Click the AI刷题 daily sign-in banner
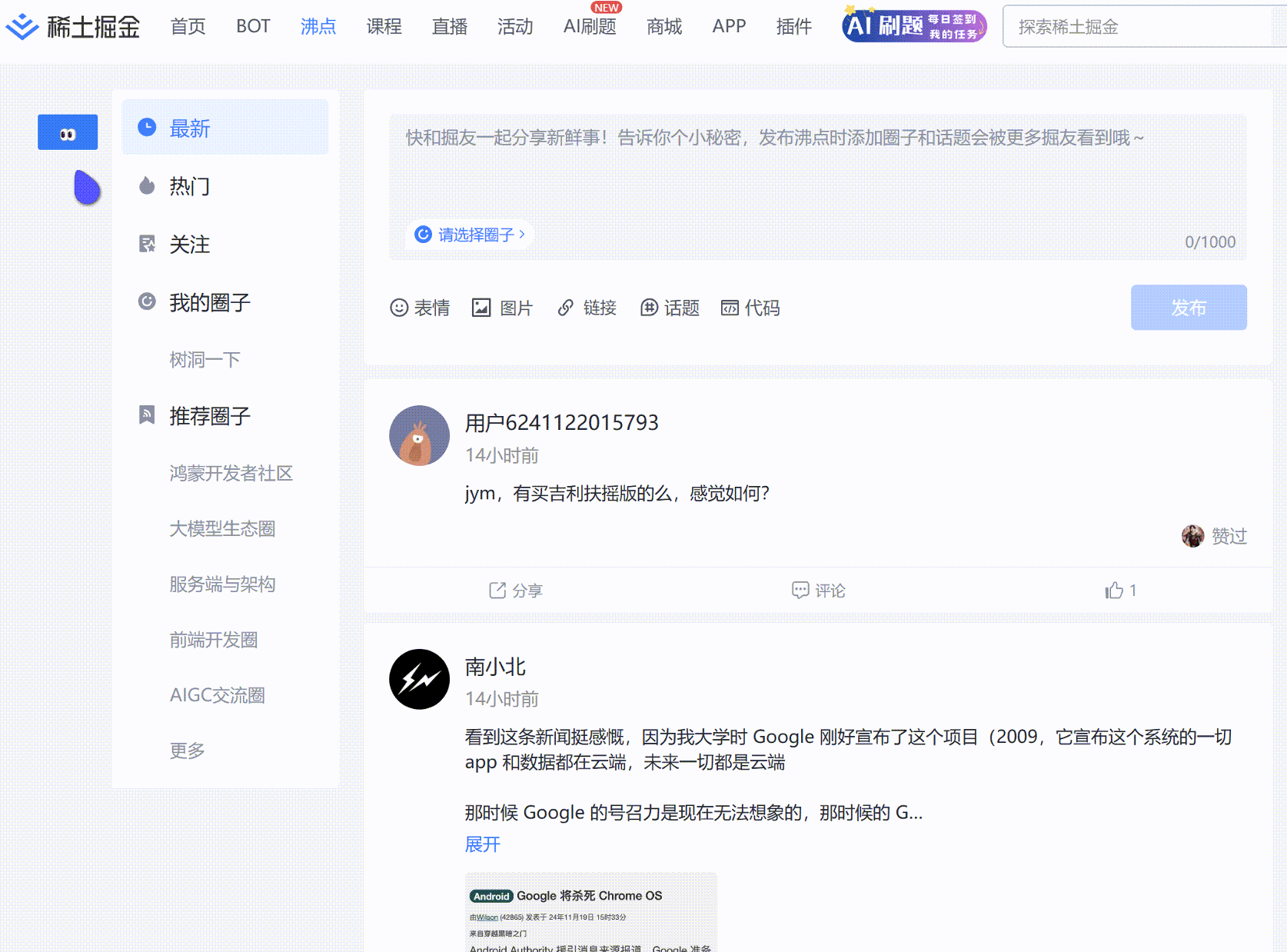Image resolution: width=1287 pixels, height=952 pixels. click(x=911, y=25)
